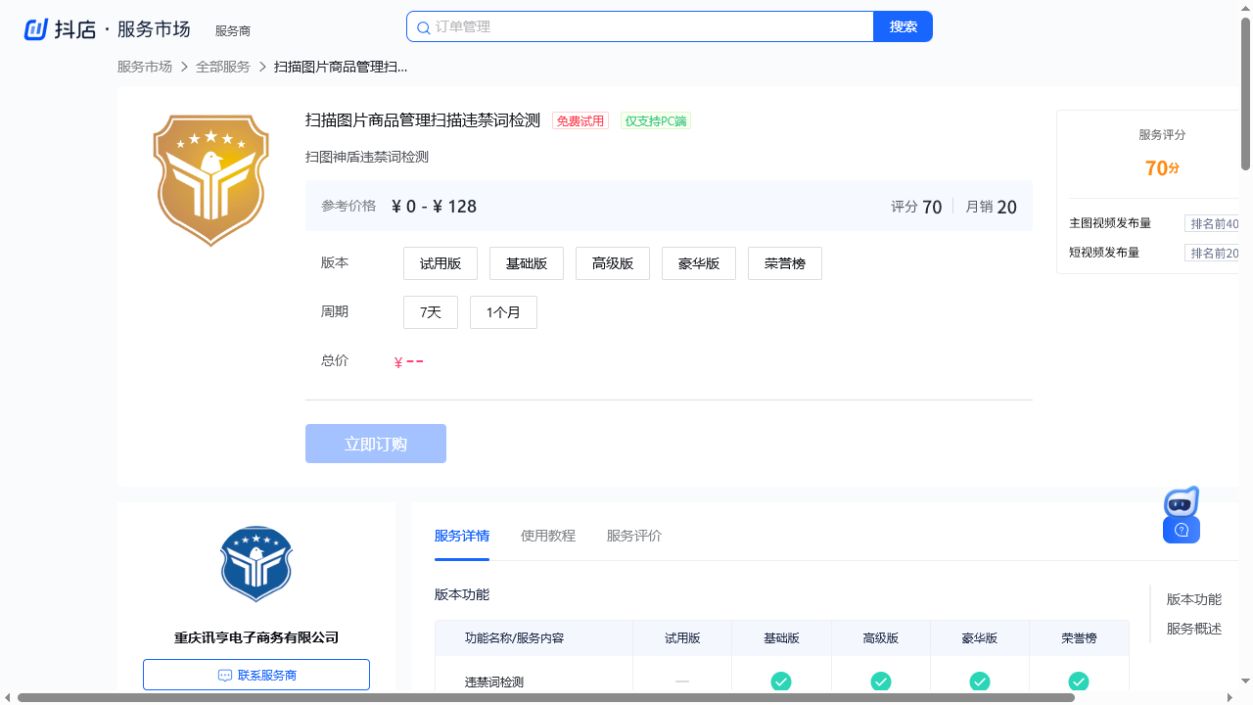Switch to the 服务详情 tab
This screenshot has width=1253, height=705.
[x=462, y=535]
